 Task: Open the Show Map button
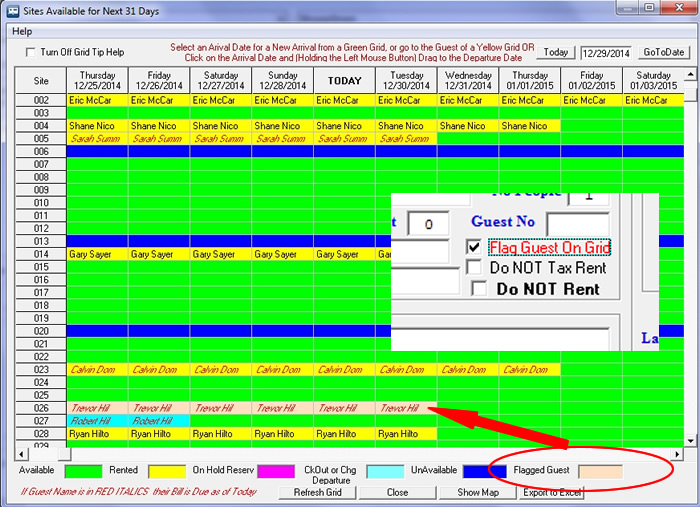pos(478,492)
